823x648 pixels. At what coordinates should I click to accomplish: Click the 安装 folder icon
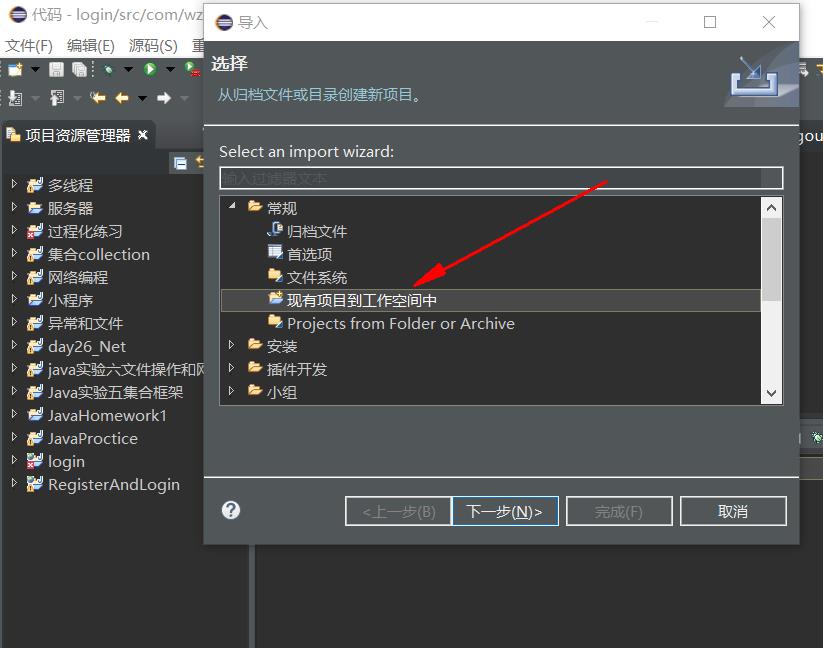point(255,344)
